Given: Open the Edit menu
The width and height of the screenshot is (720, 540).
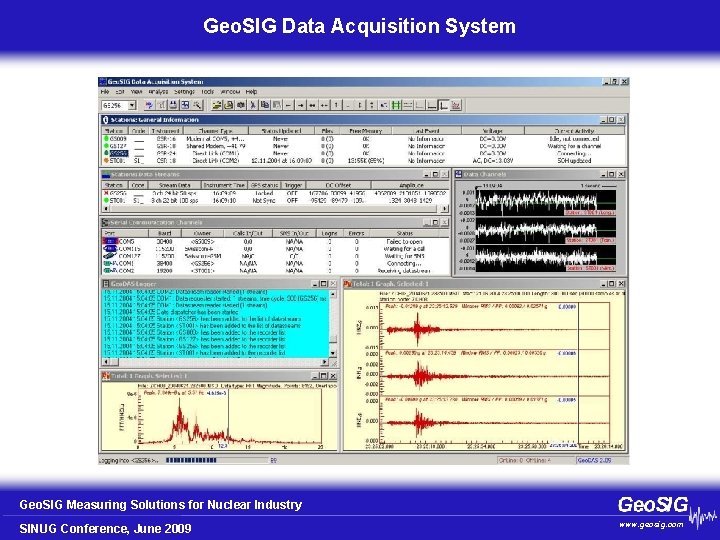Looking at the screenshot, I should (120, 92).
